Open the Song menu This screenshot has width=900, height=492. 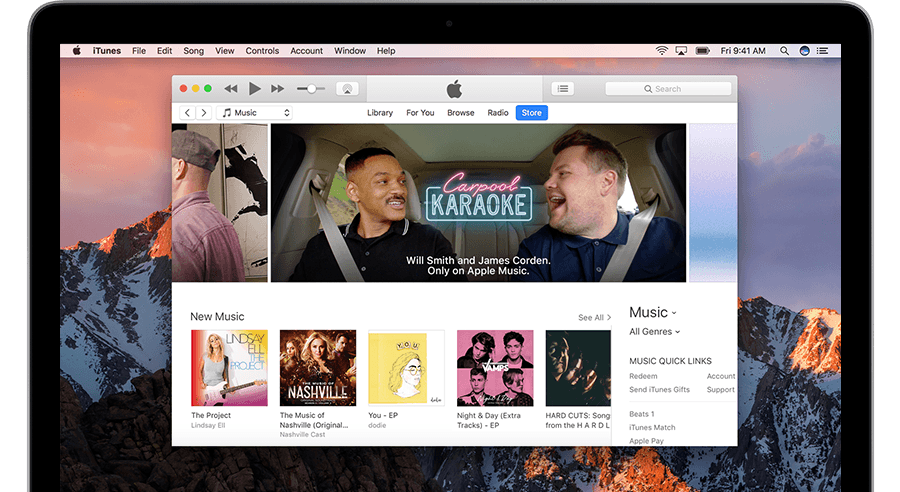pyautogui.click(x=193, y=51)
